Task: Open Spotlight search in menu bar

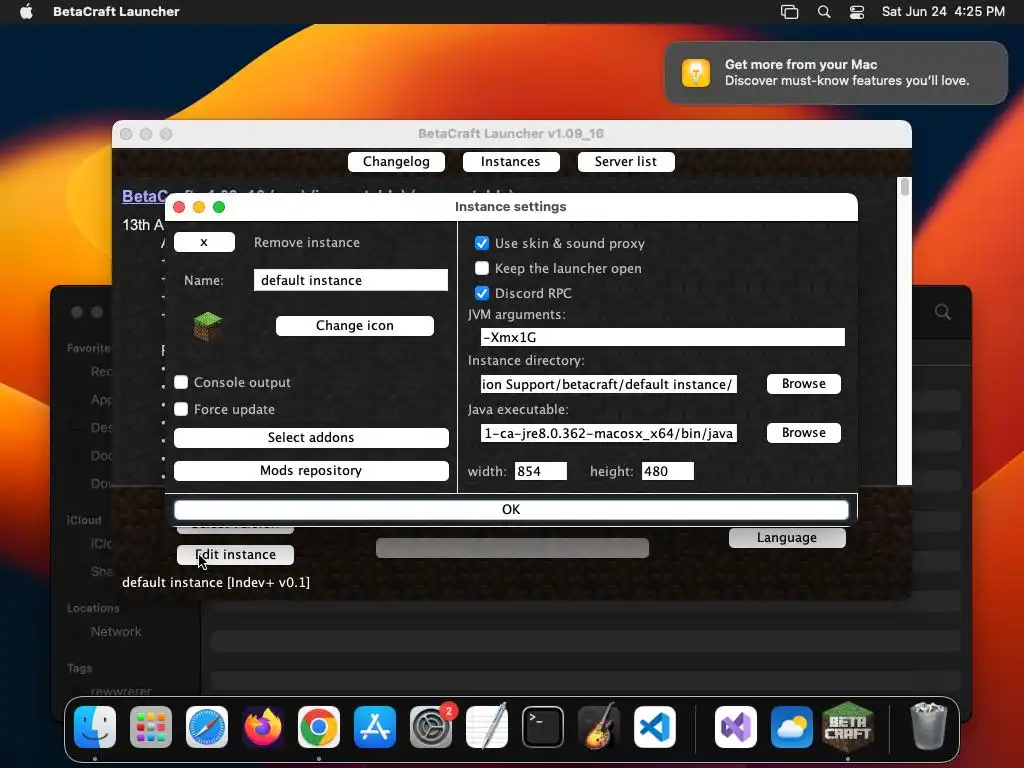Action: coord(824,11)
